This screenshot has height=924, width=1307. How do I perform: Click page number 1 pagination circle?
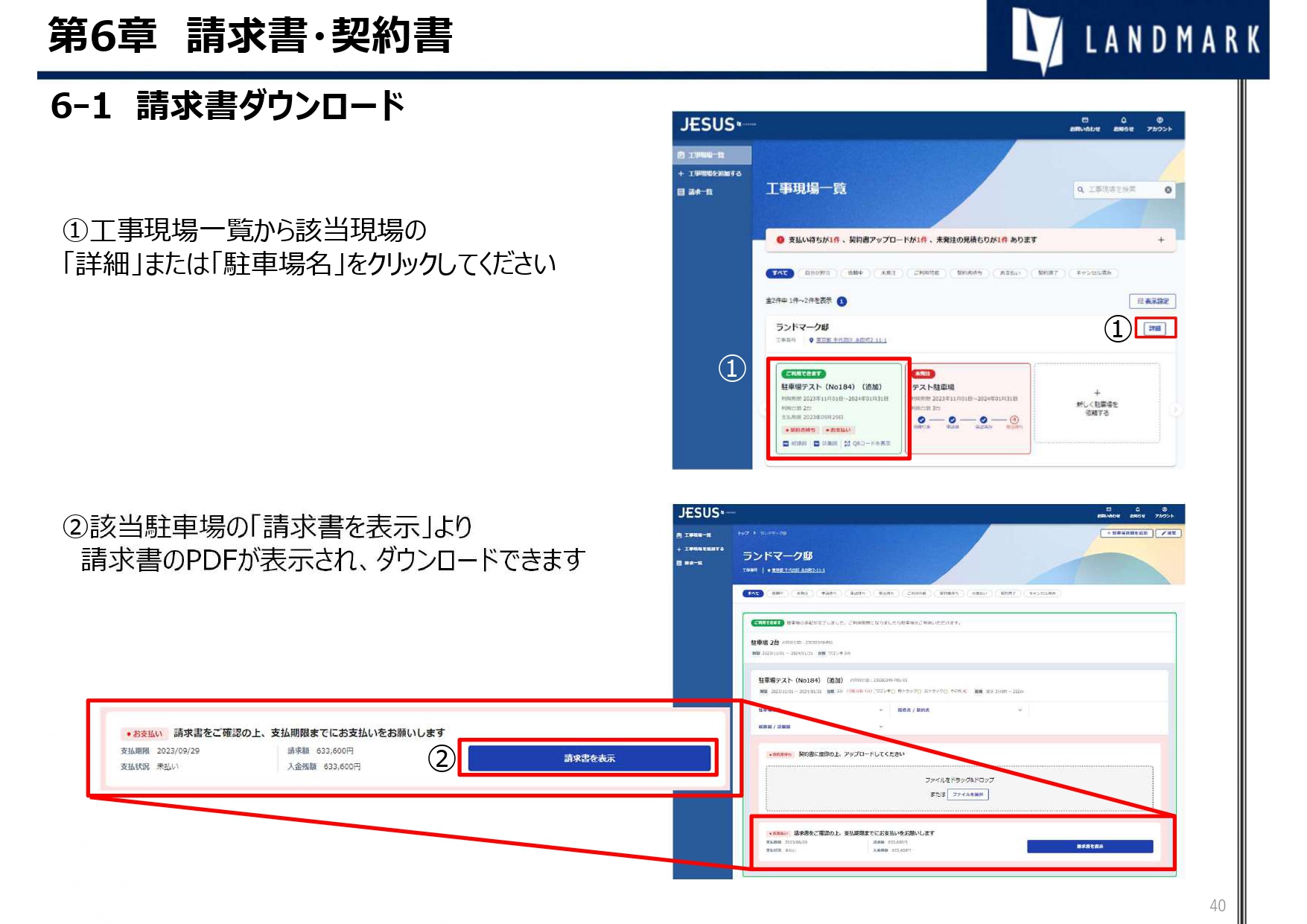(842, 302)
